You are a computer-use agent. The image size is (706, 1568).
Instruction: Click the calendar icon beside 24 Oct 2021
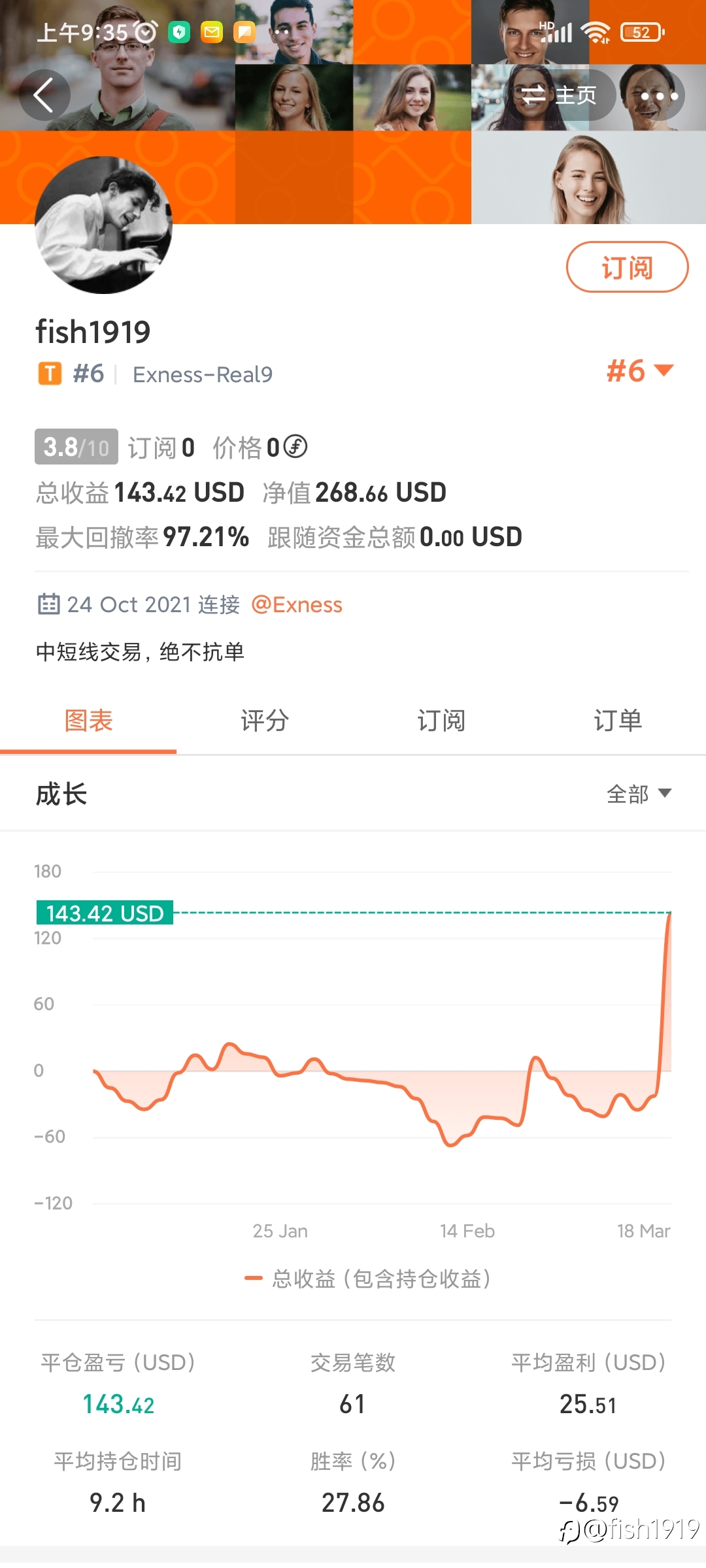[48, 604]
